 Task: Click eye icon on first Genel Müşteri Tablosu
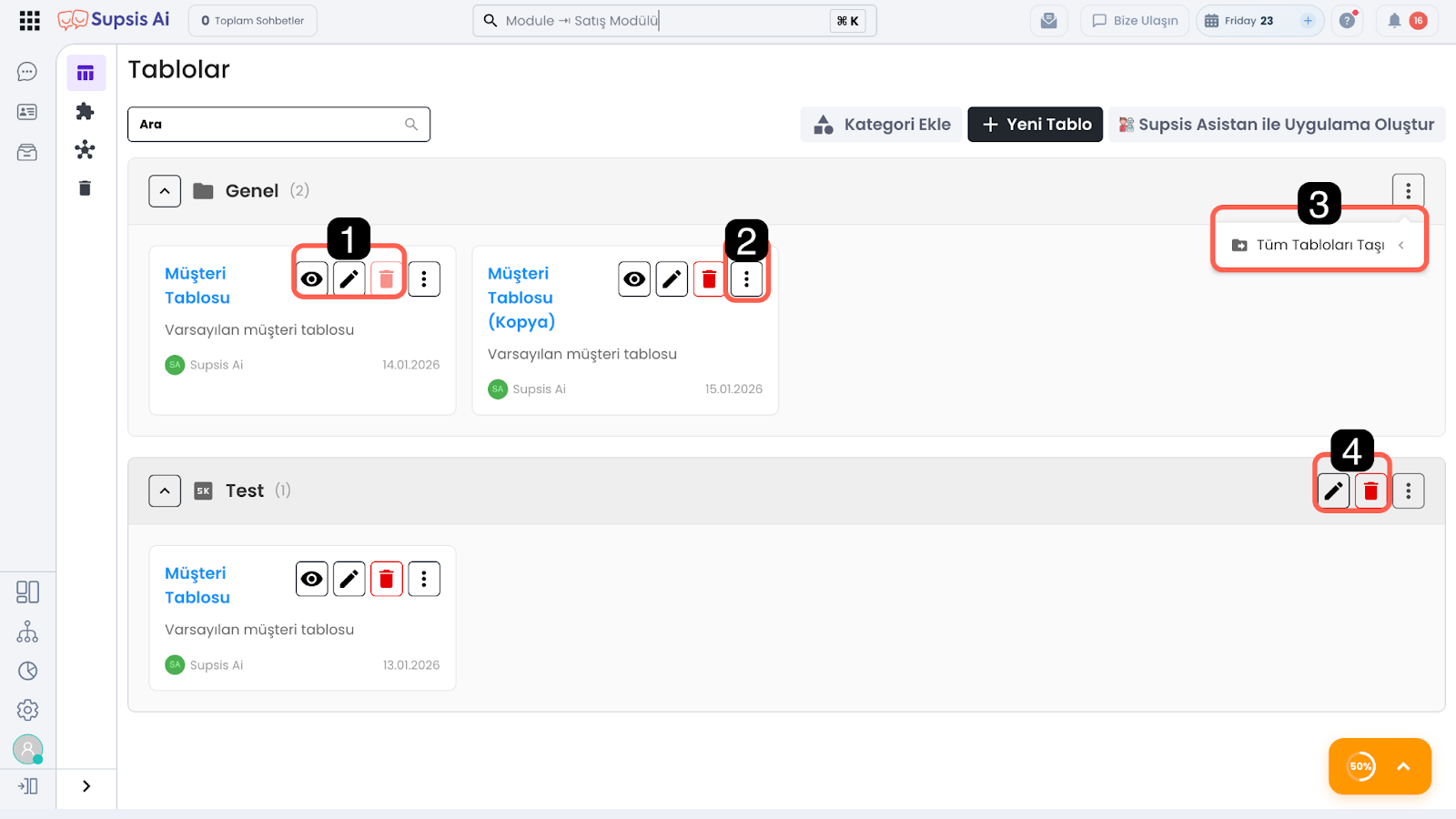point(312,279)
